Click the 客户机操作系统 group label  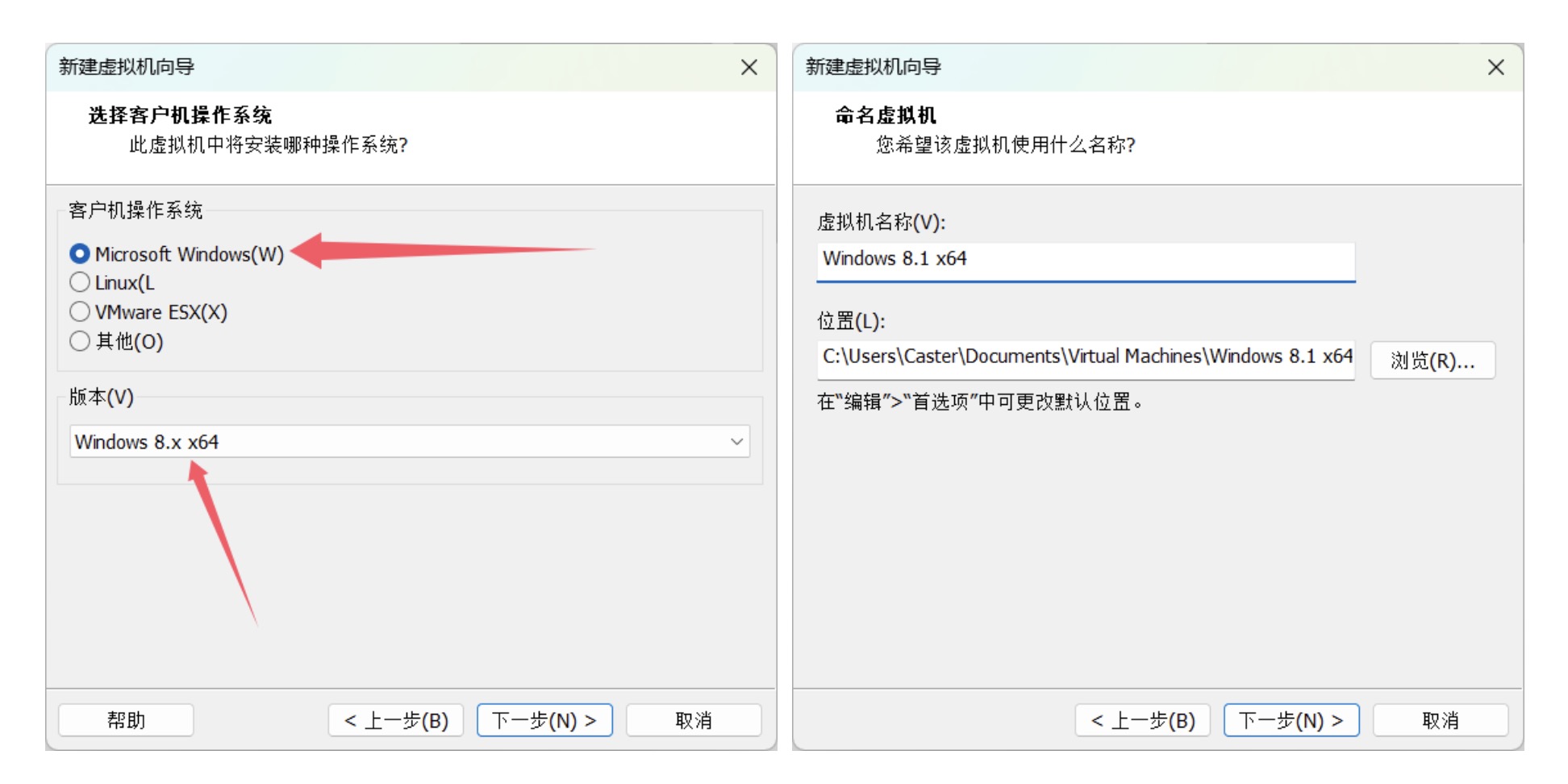136,211
